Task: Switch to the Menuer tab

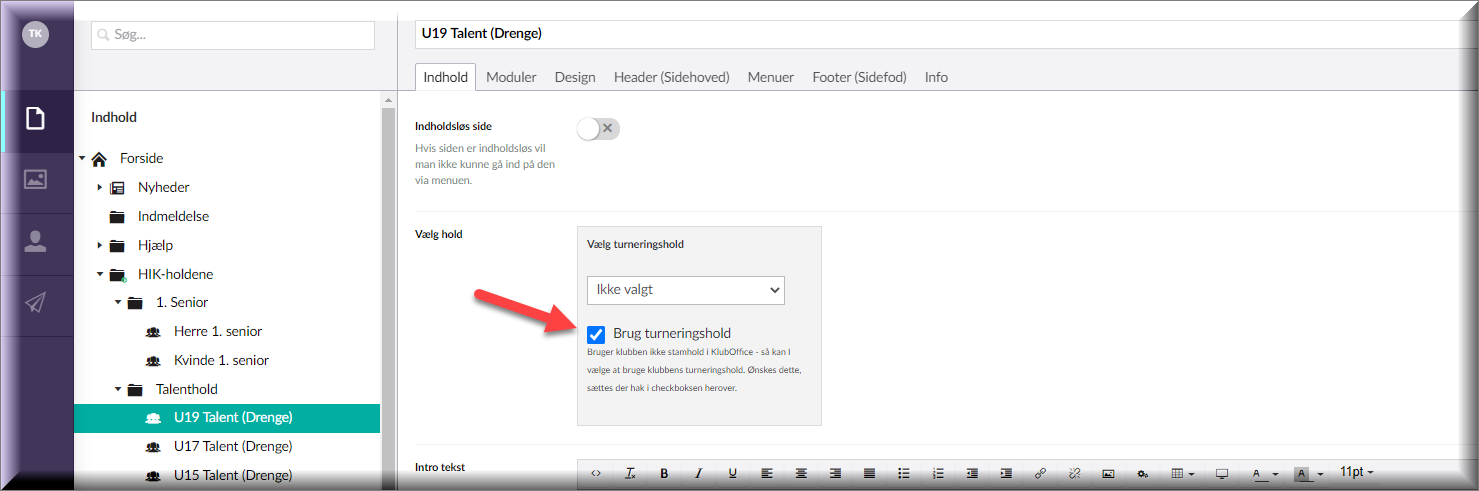Action: click(771, 77)
